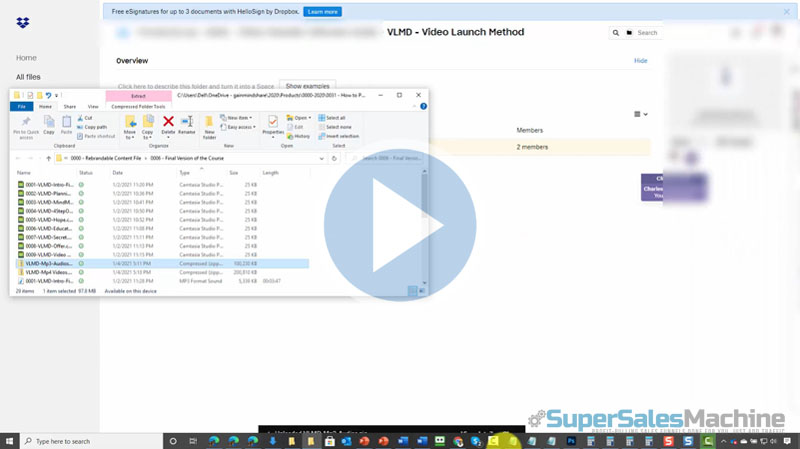This screenshot has height=449, width=800.
Task: Click the Delete icon in the ribbon
Action: (168, 123)
